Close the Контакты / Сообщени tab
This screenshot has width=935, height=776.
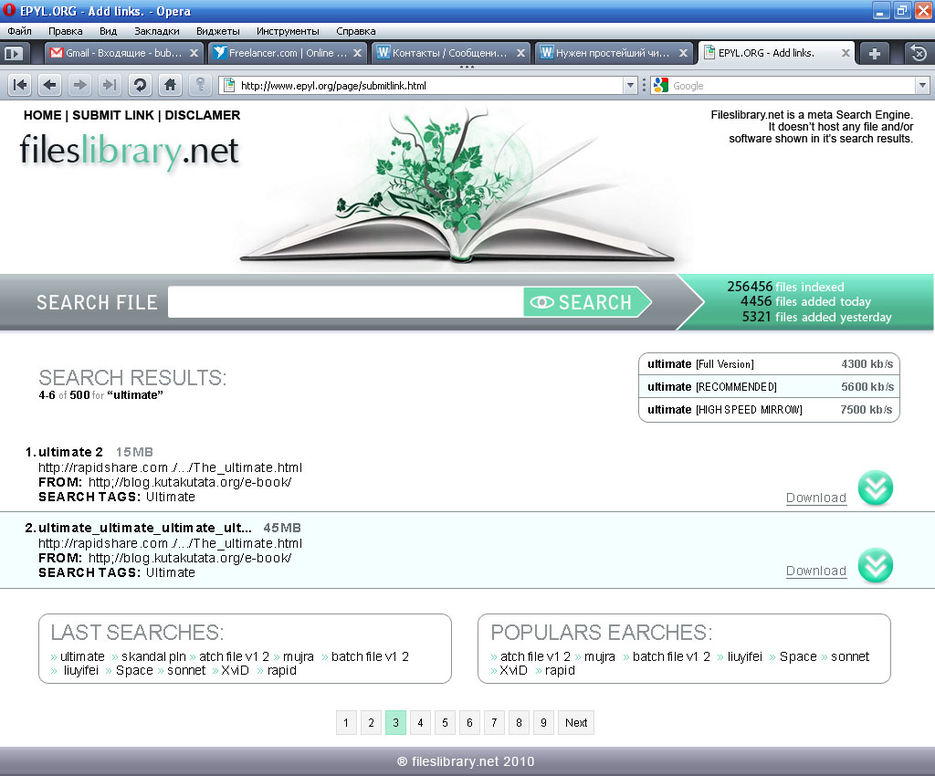click(521, 53)
